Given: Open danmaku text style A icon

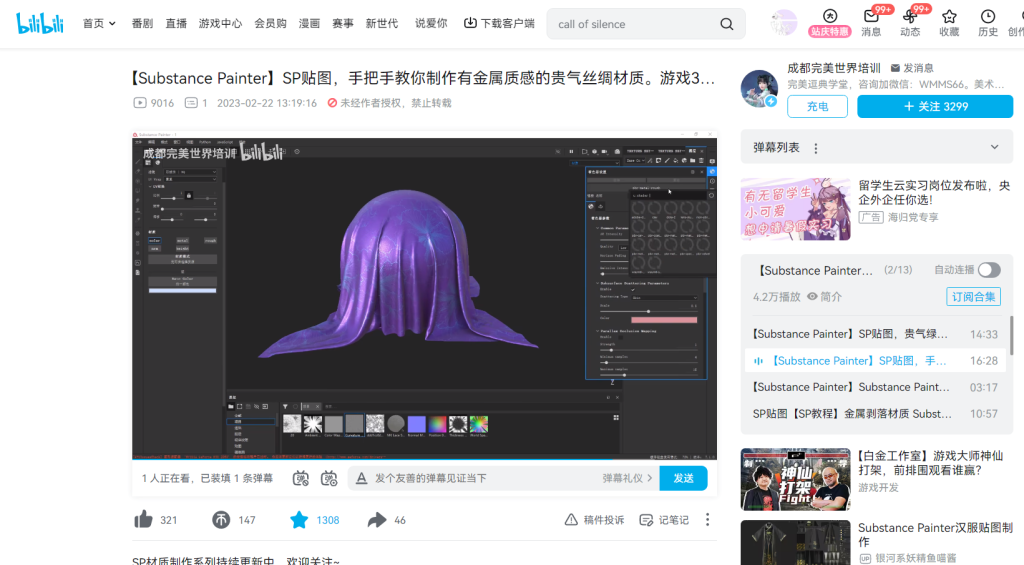Looking at the screenshot, I should click(361, 478).
